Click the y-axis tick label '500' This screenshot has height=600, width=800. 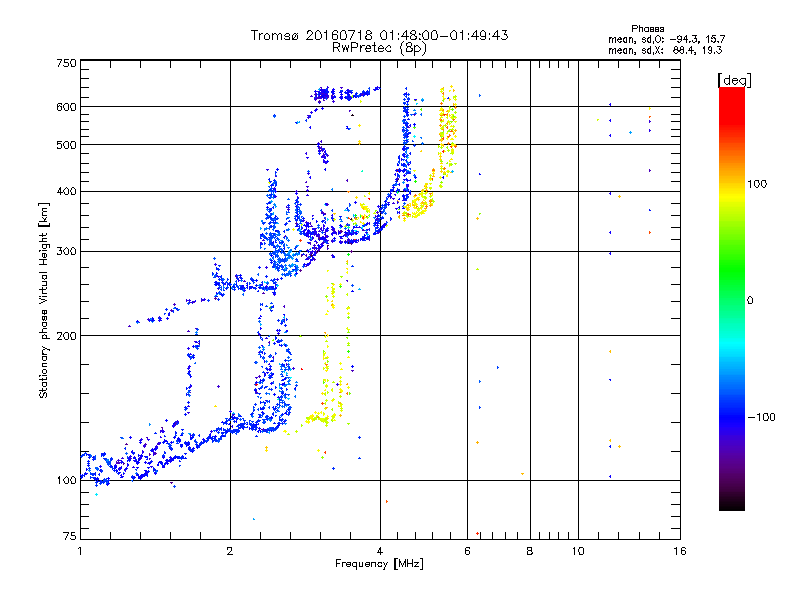[x=67, y=145]
